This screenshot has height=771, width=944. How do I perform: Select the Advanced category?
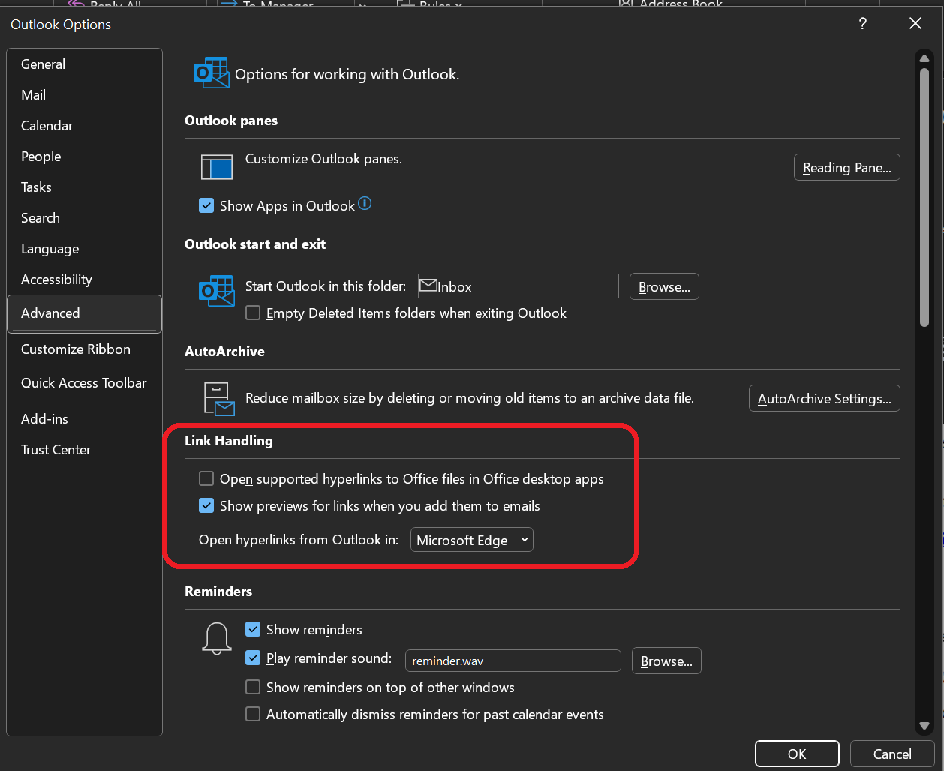click(84, 313)
